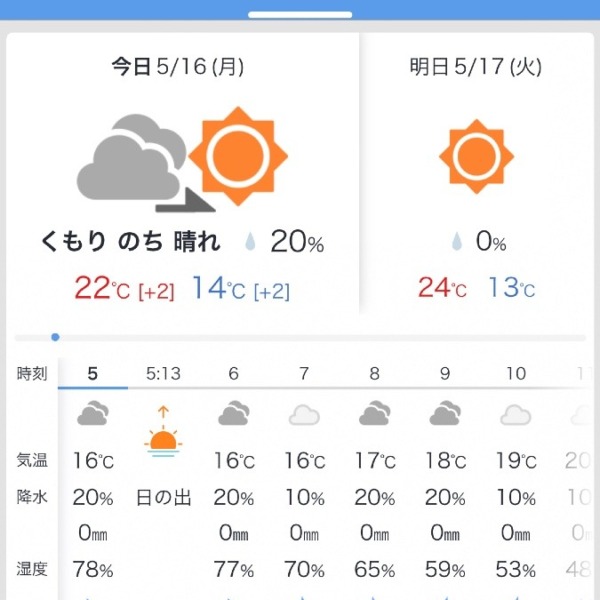Select the 5 o'clock hour tab
This screenshot has height=600, width=600.
93,374
